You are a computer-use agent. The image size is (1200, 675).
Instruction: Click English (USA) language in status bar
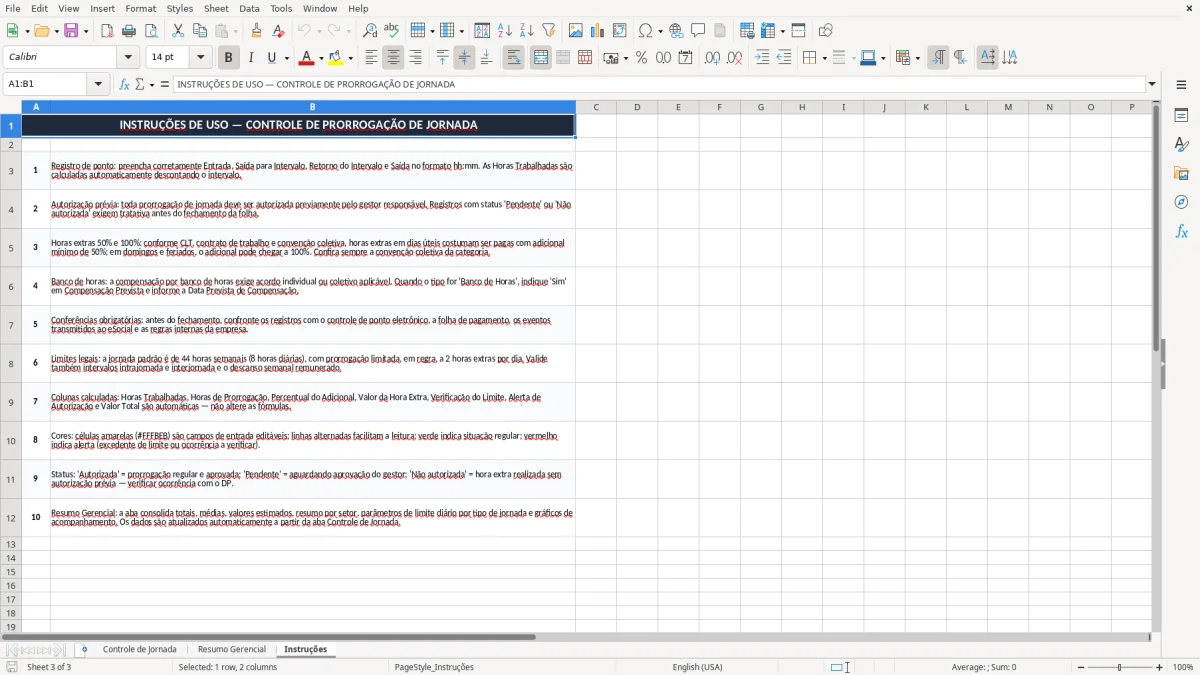[x=697, y=667]
